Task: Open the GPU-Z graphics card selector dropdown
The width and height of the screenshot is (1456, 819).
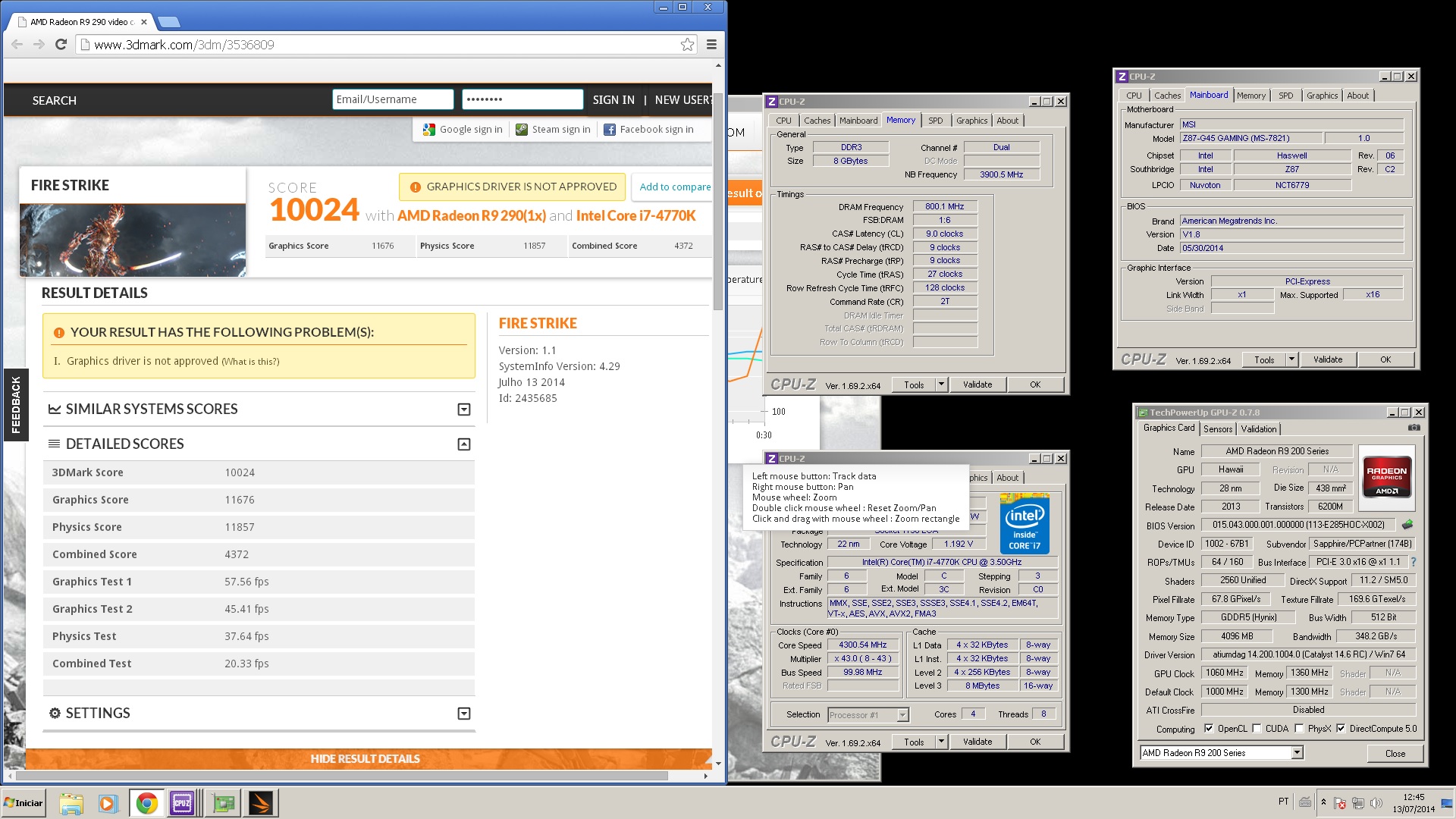Action: [1297, 752]
